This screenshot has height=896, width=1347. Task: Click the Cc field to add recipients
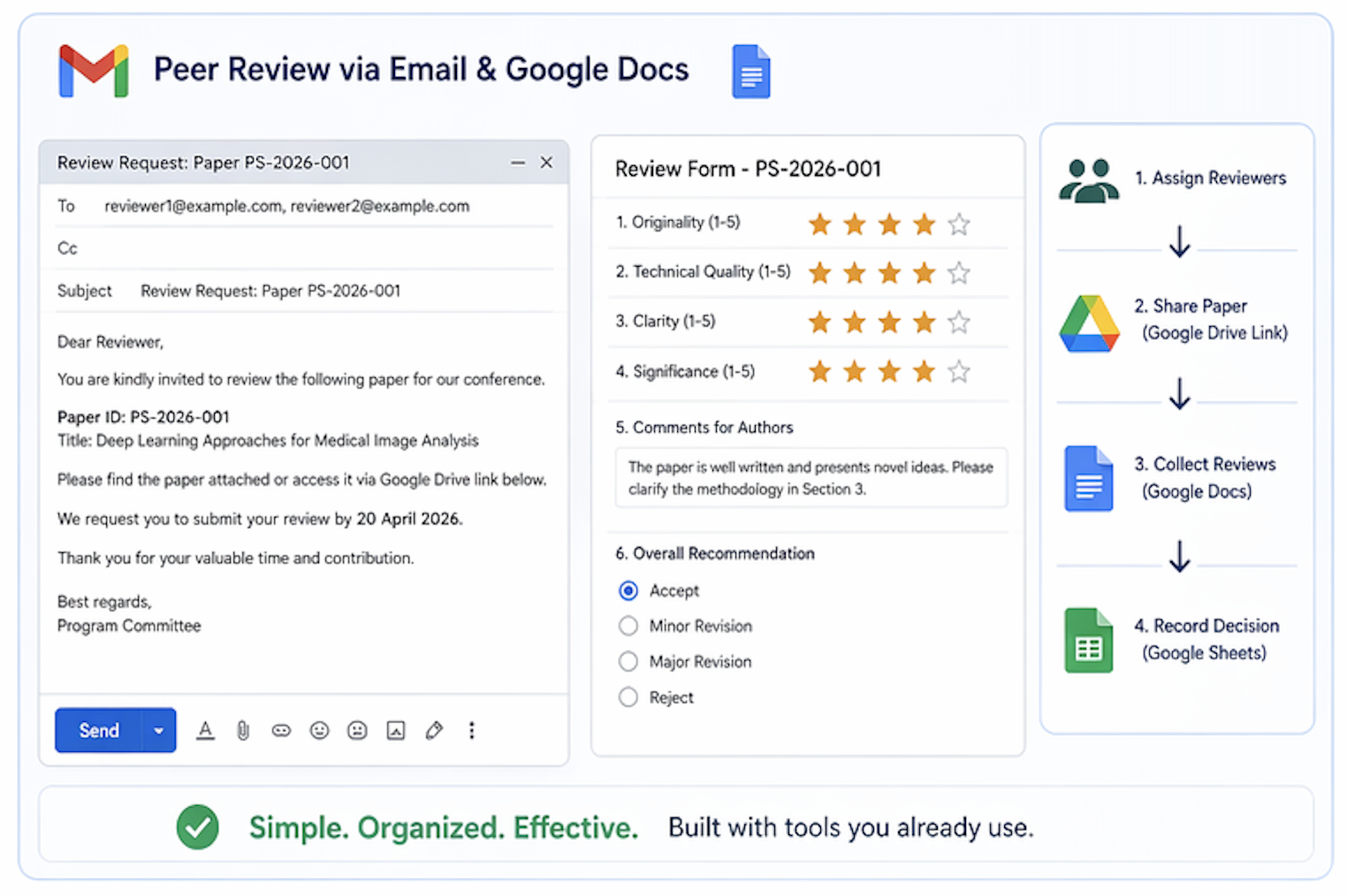pyautogui.click(x=265, y=248)
